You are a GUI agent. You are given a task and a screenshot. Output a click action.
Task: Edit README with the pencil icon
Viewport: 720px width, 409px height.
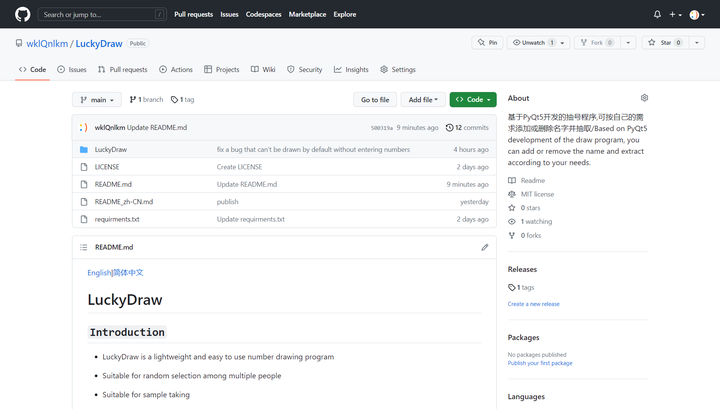[485, 247]
